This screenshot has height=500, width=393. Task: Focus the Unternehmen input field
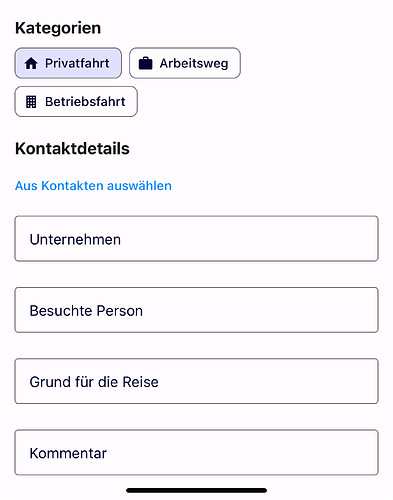(x=196, y=239)
